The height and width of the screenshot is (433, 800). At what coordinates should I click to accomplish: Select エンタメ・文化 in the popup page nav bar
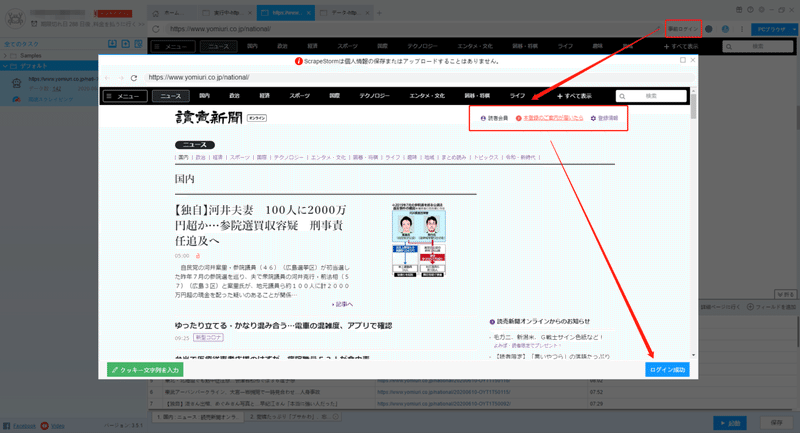click(427, 96)
